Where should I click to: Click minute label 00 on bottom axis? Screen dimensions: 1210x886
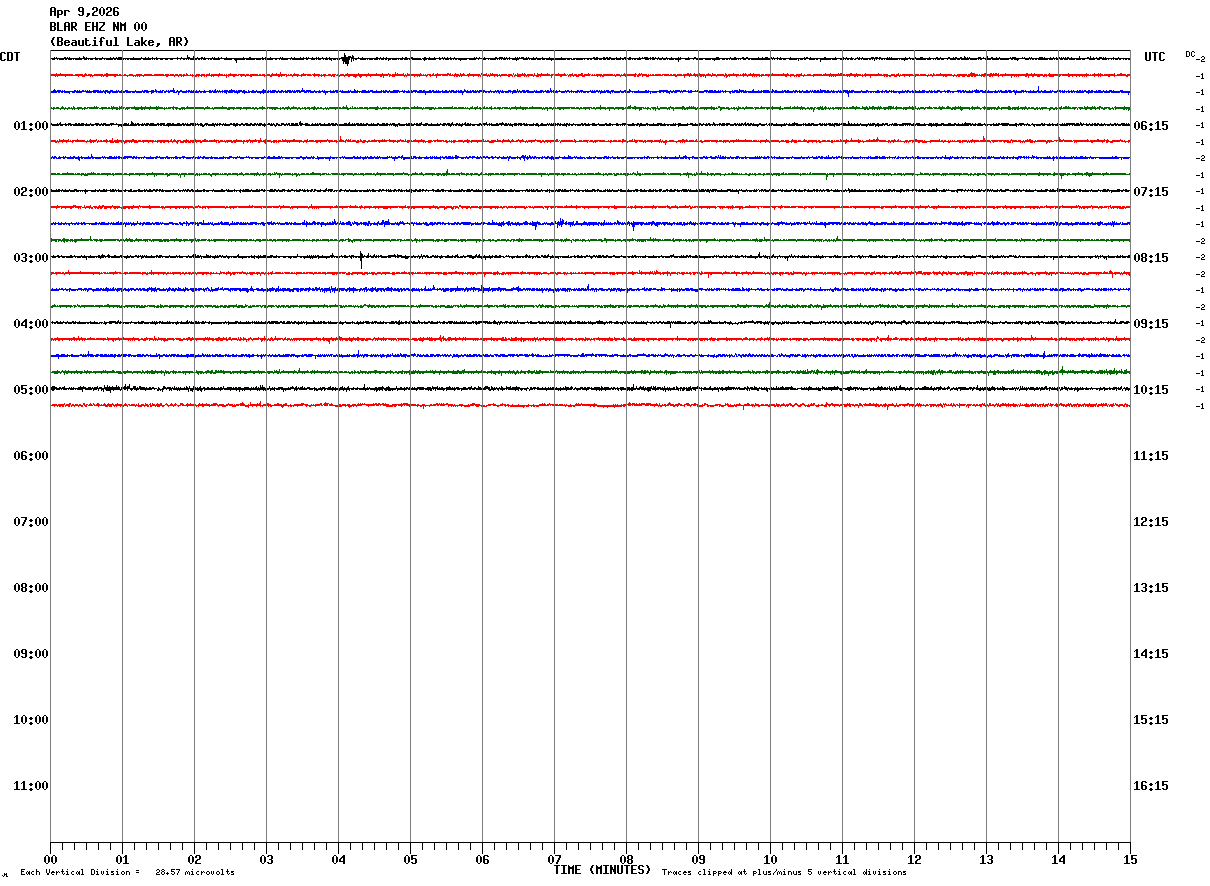(50, 859)
